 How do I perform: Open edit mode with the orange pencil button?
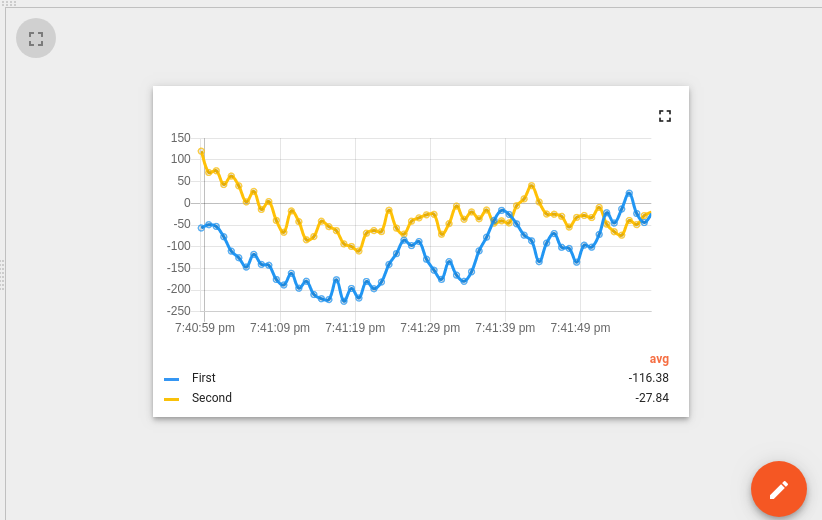coord(778,489)
